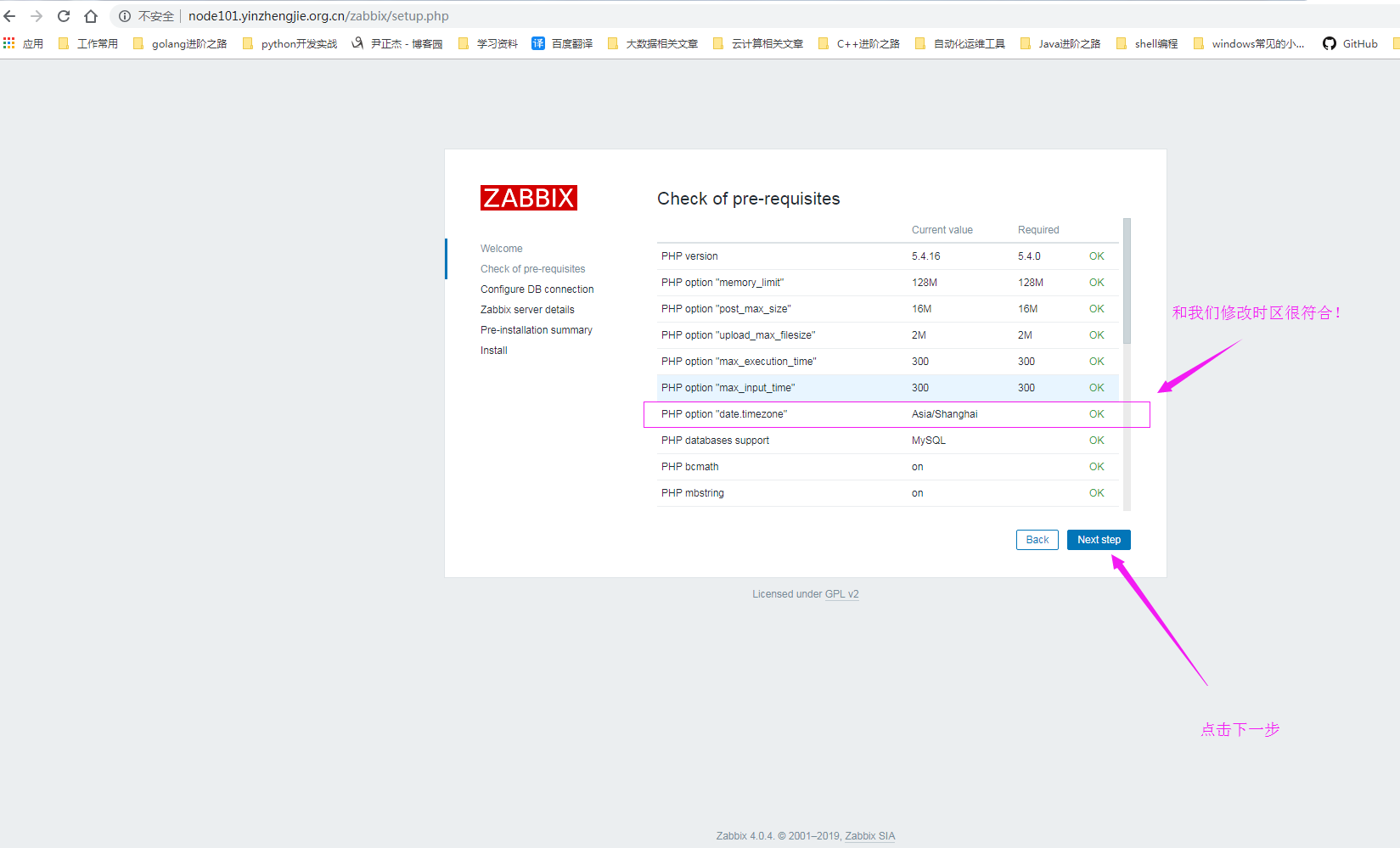
Task: Open the 自动化运维工具 bookmark folder
Action: click(x=959, y=43)
